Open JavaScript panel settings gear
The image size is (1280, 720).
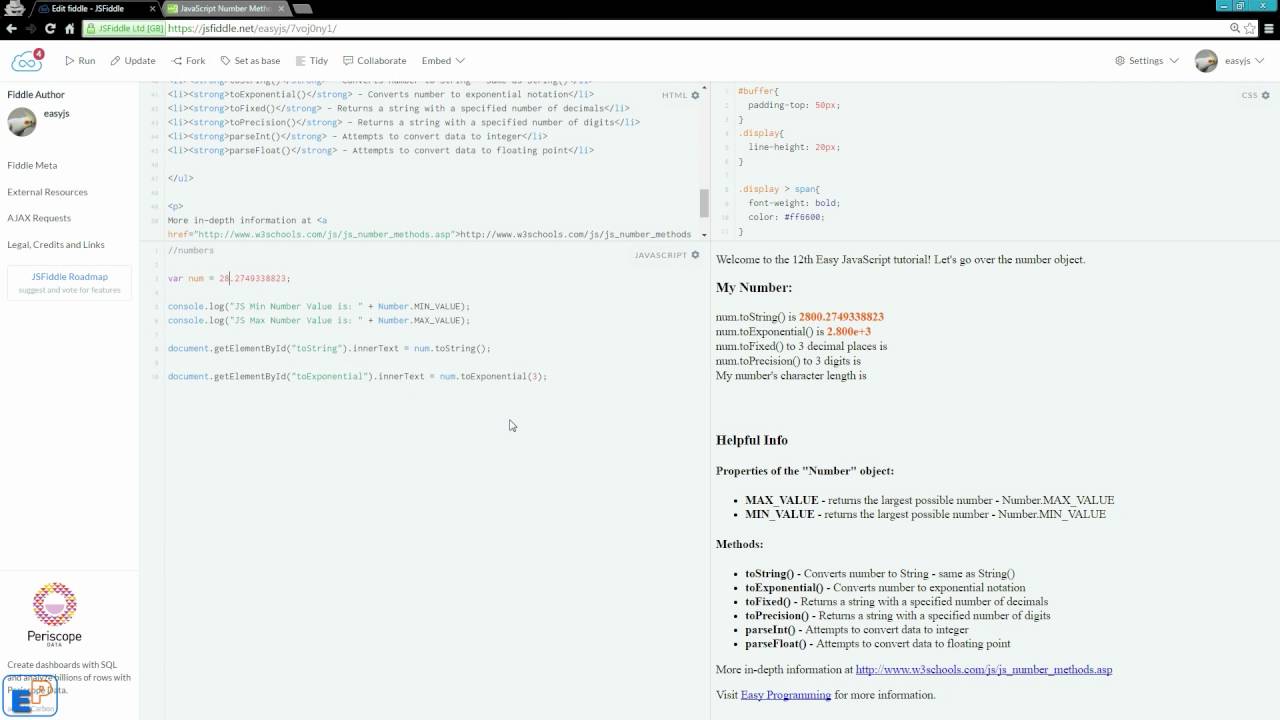click(x=695, y=255)
